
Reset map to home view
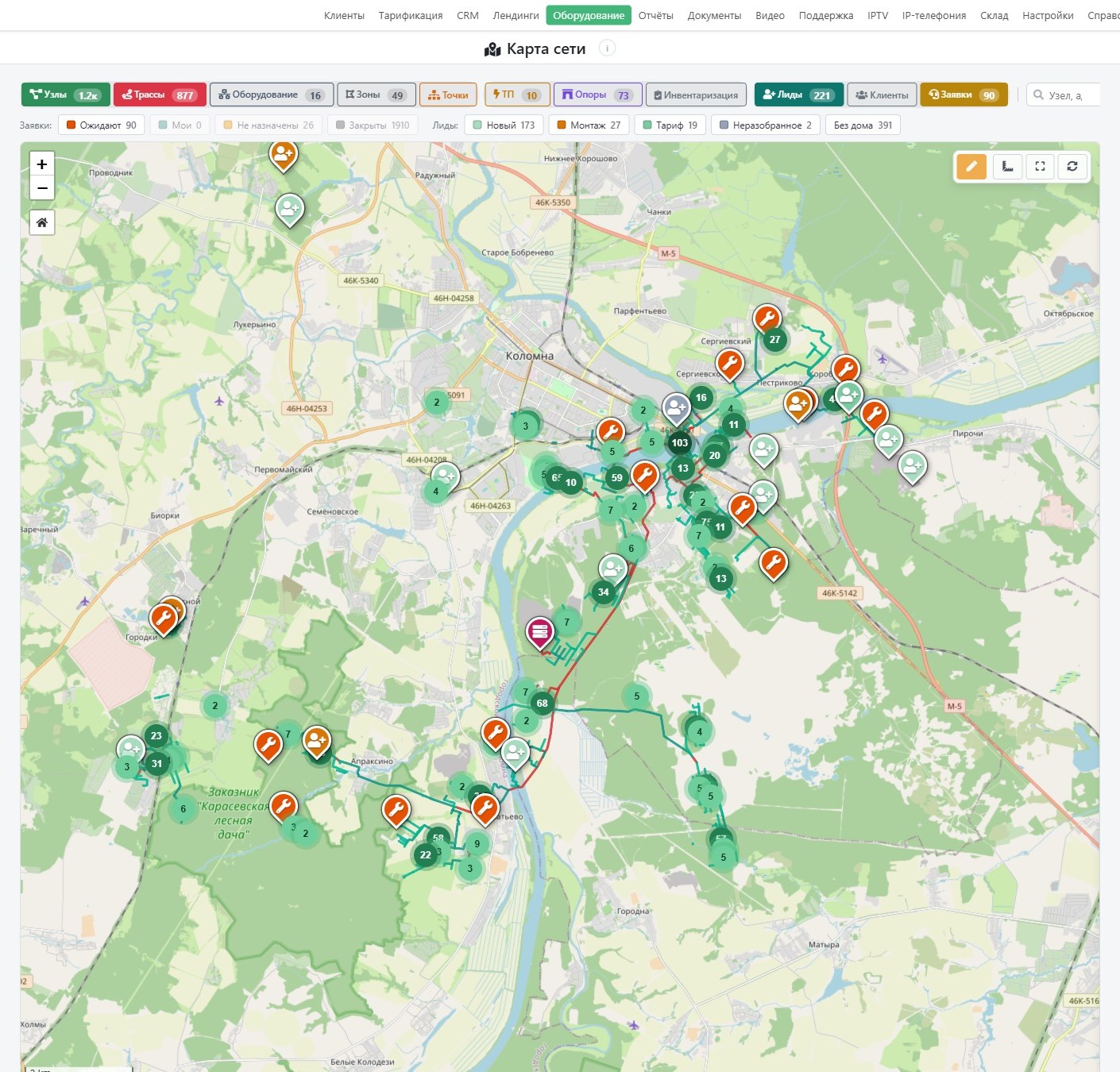pyautogui.click(x=42, y=222)
